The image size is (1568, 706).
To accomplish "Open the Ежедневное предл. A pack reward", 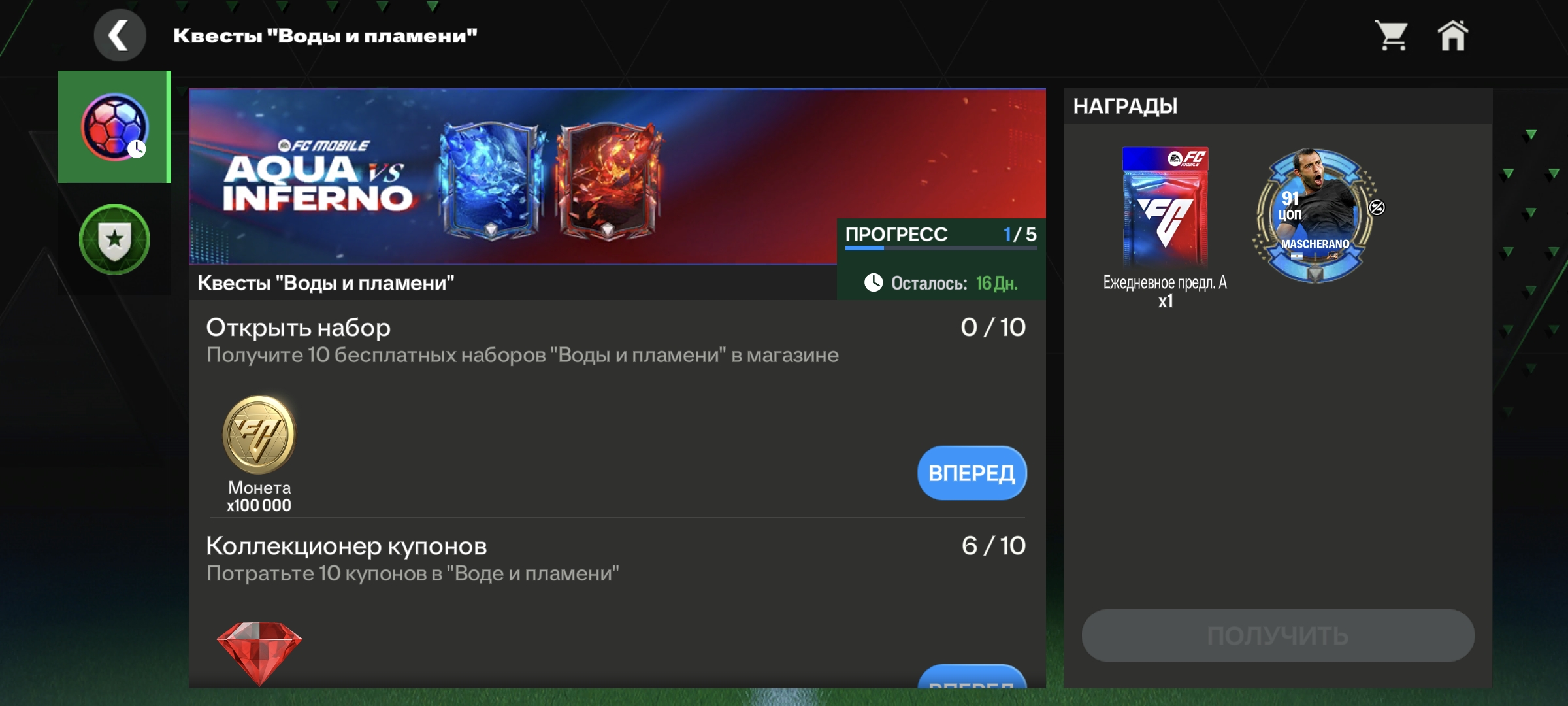I will pyautogui.click(x=1165, y=207).
